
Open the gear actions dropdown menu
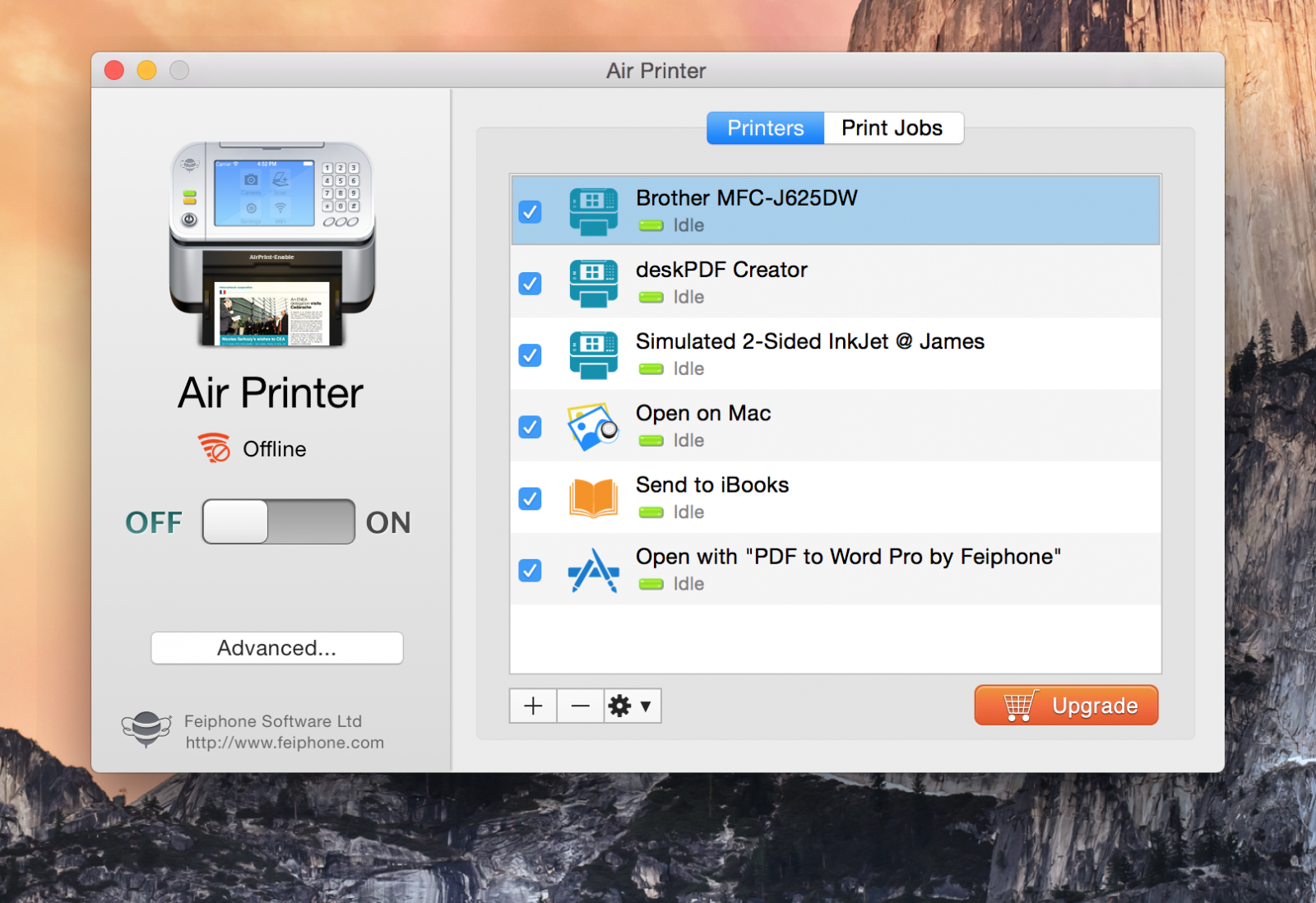(632, 706)
